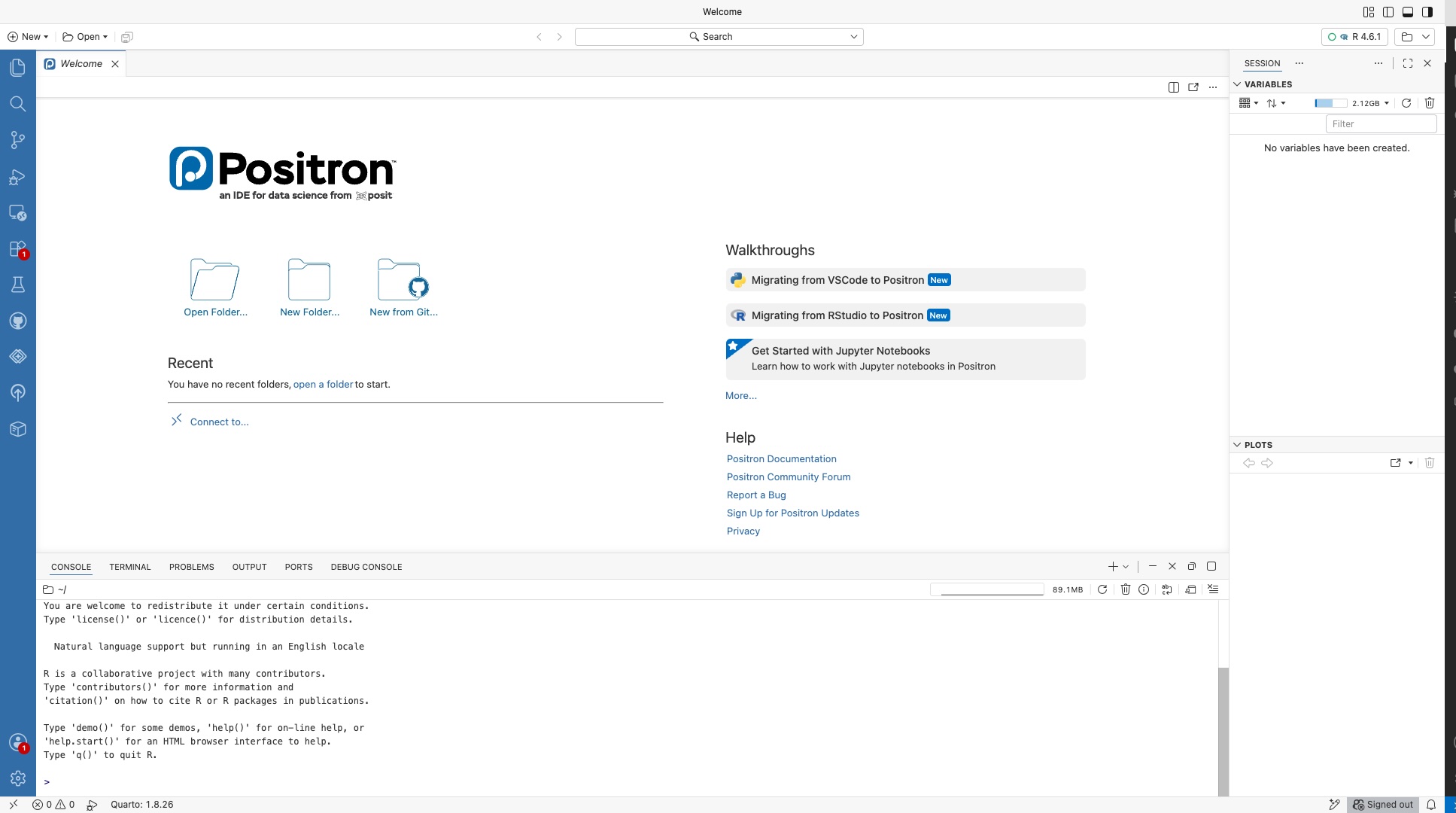This screenshot has height=813, width=1456.
Task: Select the Session tab
Action: pos(1262,63)
